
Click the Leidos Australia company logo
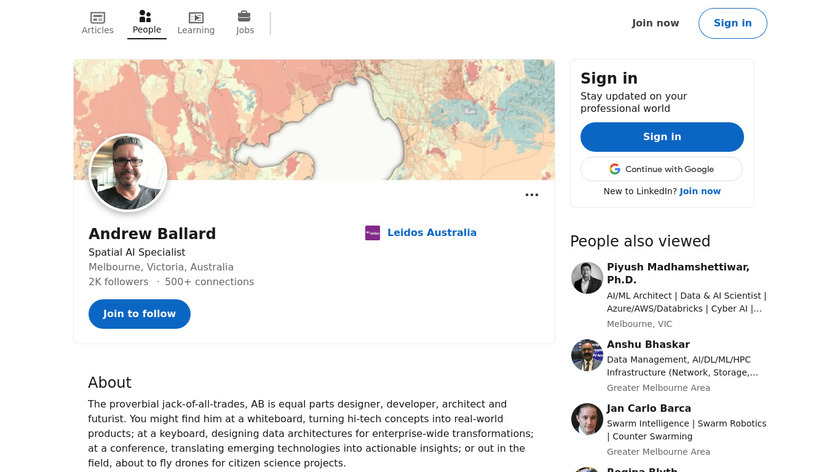click(373, 233)
